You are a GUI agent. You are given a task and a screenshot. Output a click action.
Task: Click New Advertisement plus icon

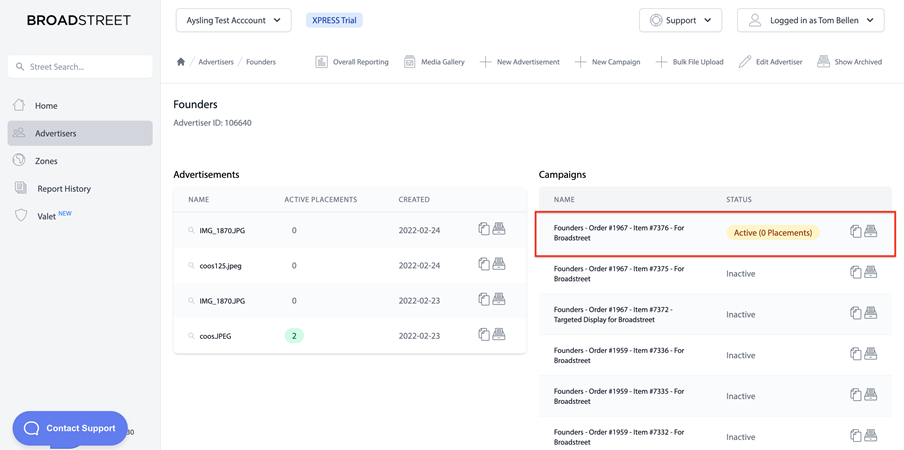[x=486, y=62]
